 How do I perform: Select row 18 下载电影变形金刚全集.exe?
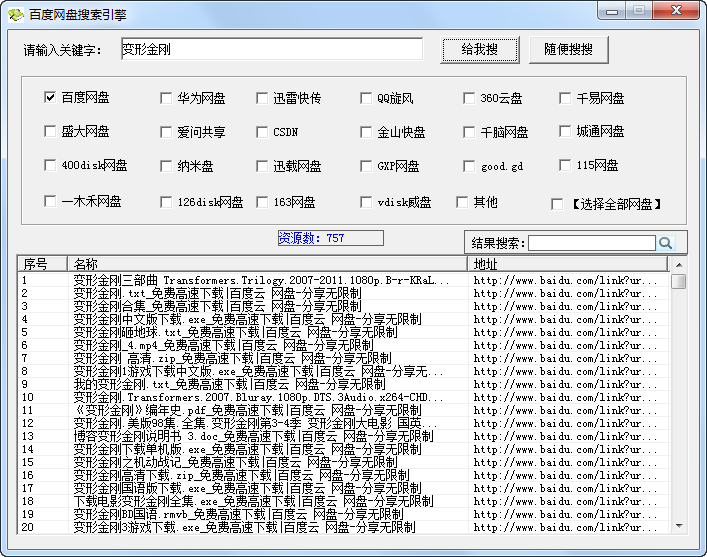(x=343, y=501)
